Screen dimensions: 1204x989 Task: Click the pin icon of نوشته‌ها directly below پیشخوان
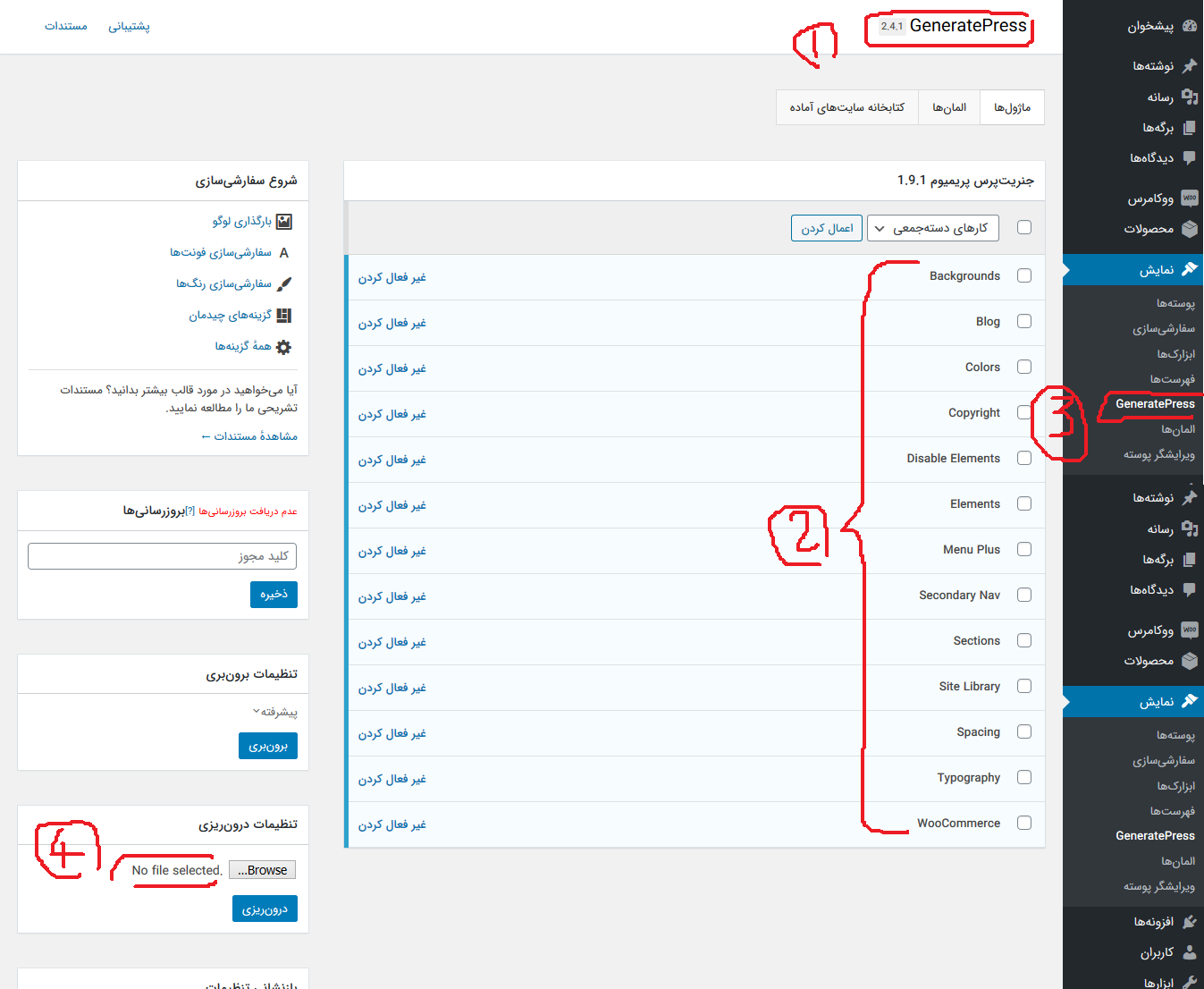point(1189,65)
